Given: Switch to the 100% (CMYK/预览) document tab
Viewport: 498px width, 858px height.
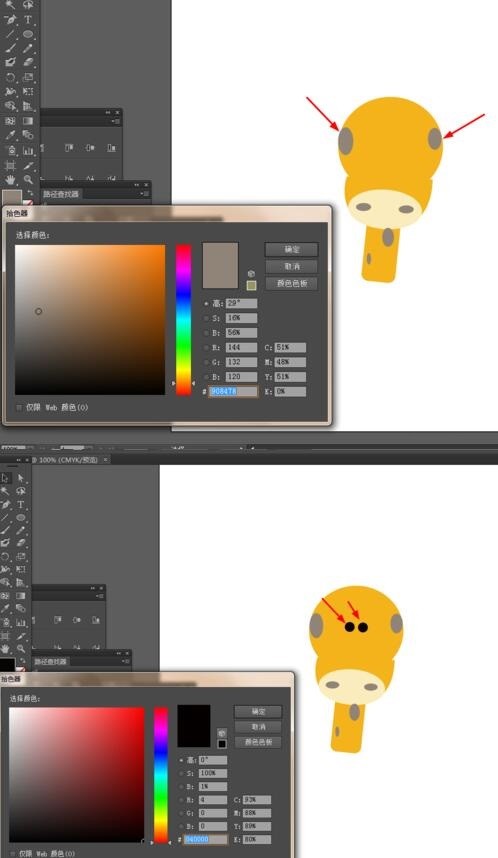Looking at the screenshot, I should coord(68,460).
